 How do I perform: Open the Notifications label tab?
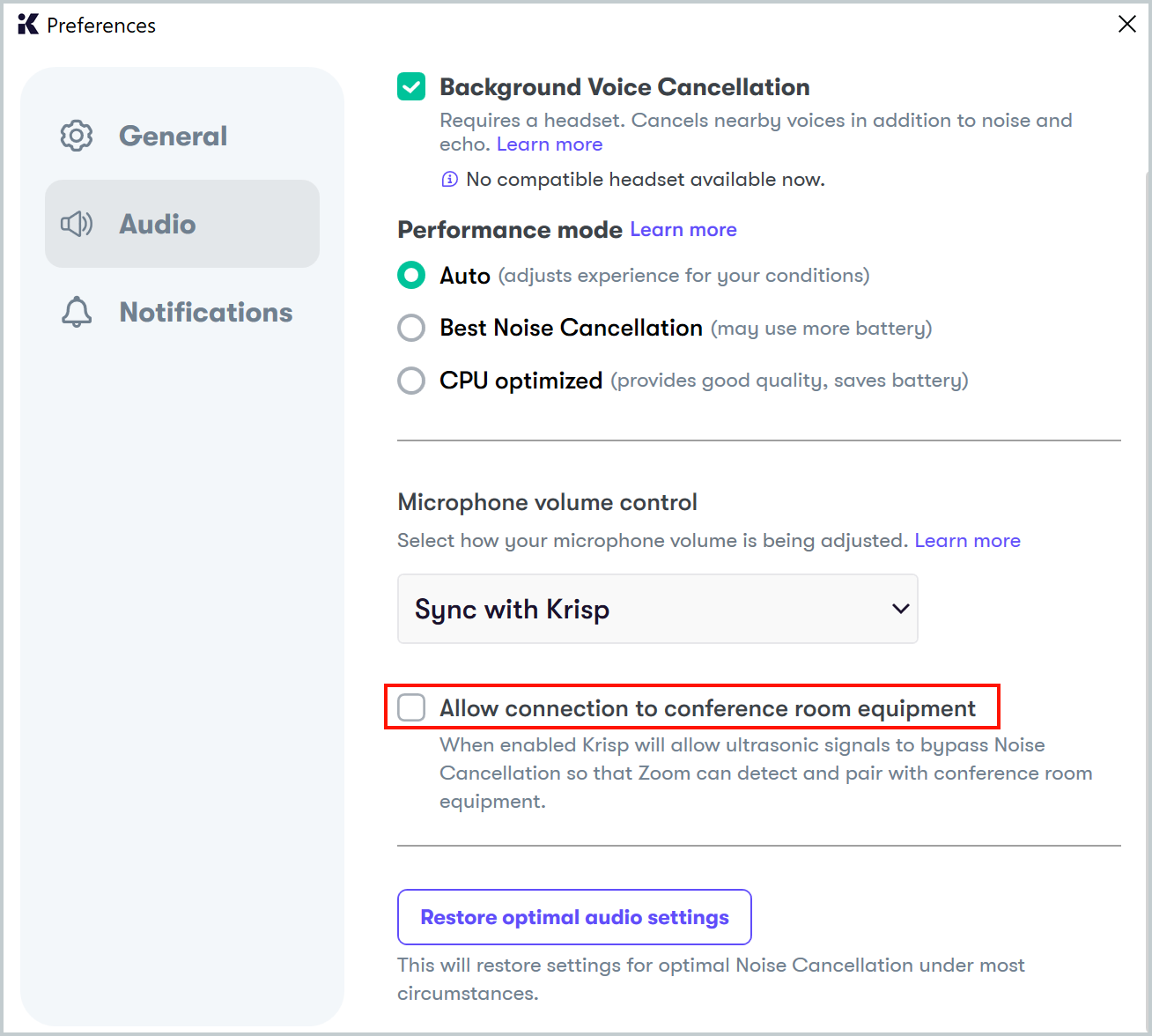click(205, 312)
